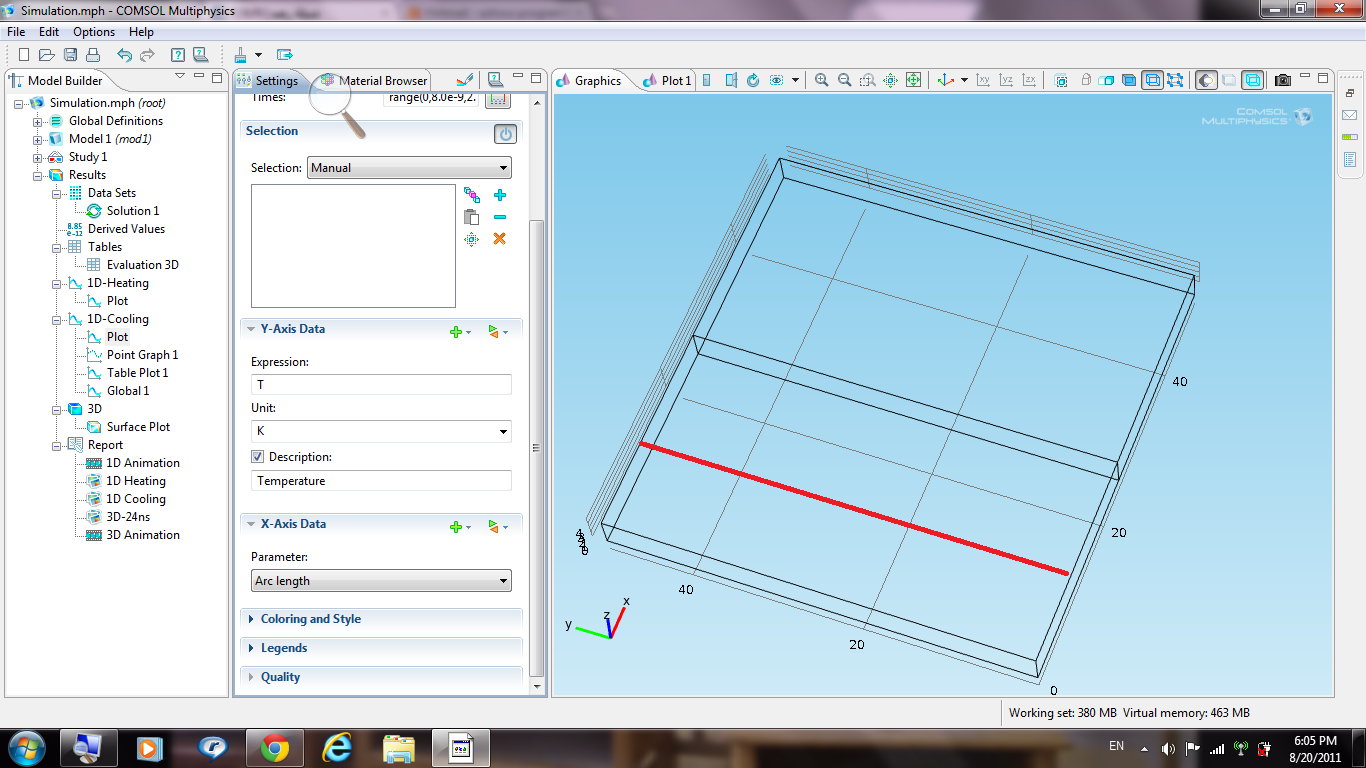The image size is (1366, 768).
Task: Select Surface Plot in the model tree
Action: 138,427
